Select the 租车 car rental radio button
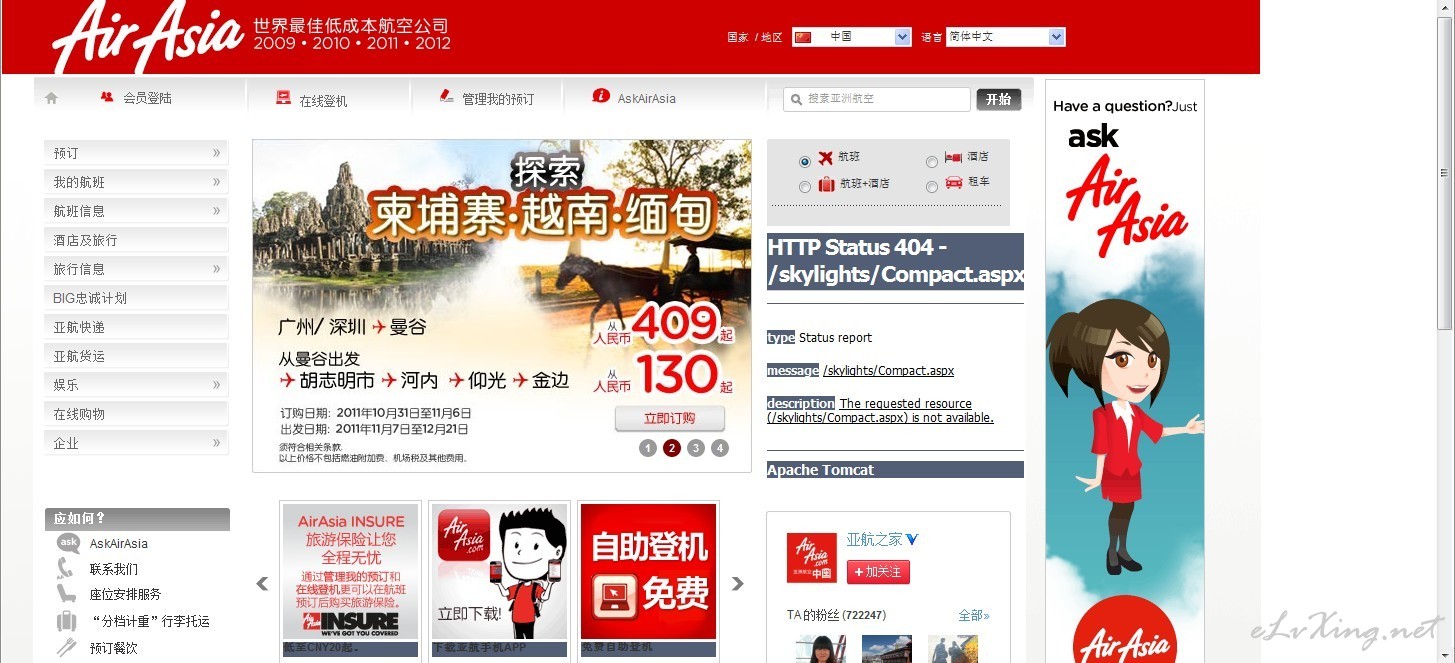Viewport: 1455px width, 663px height. tap(932, 187)
